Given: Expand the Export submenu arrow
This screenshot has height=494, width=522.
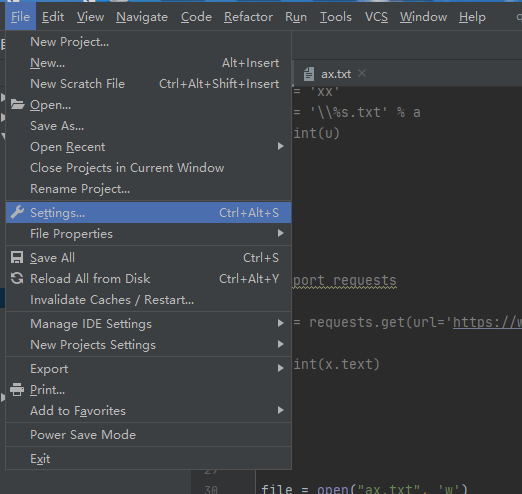Looking at the screenshot, I should pyautogui.click(x=281, y=368).
